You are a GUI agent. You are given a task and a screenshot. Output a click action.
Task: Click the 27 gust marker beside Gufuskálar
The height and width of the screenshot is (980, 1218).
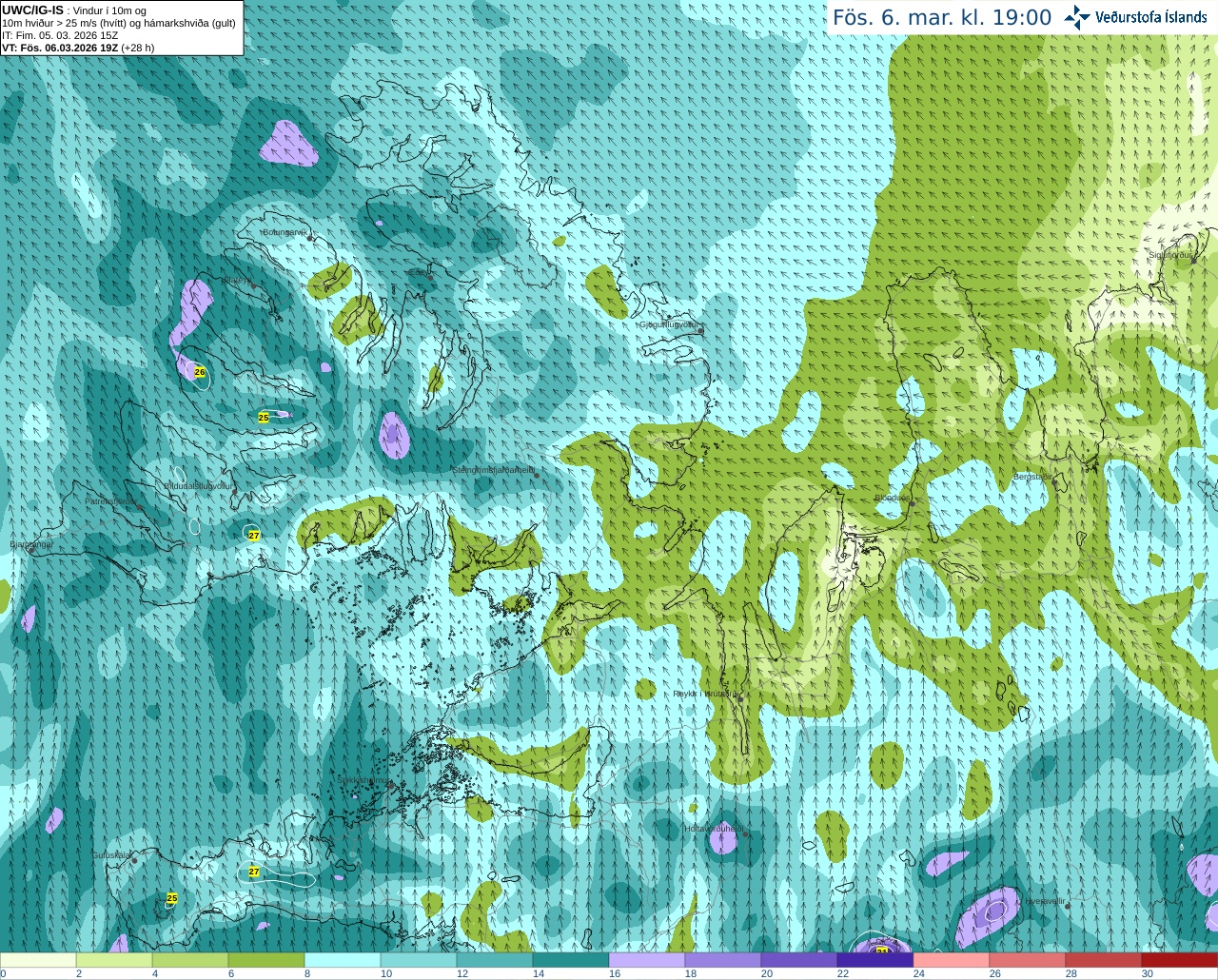(x=254, y=872)
